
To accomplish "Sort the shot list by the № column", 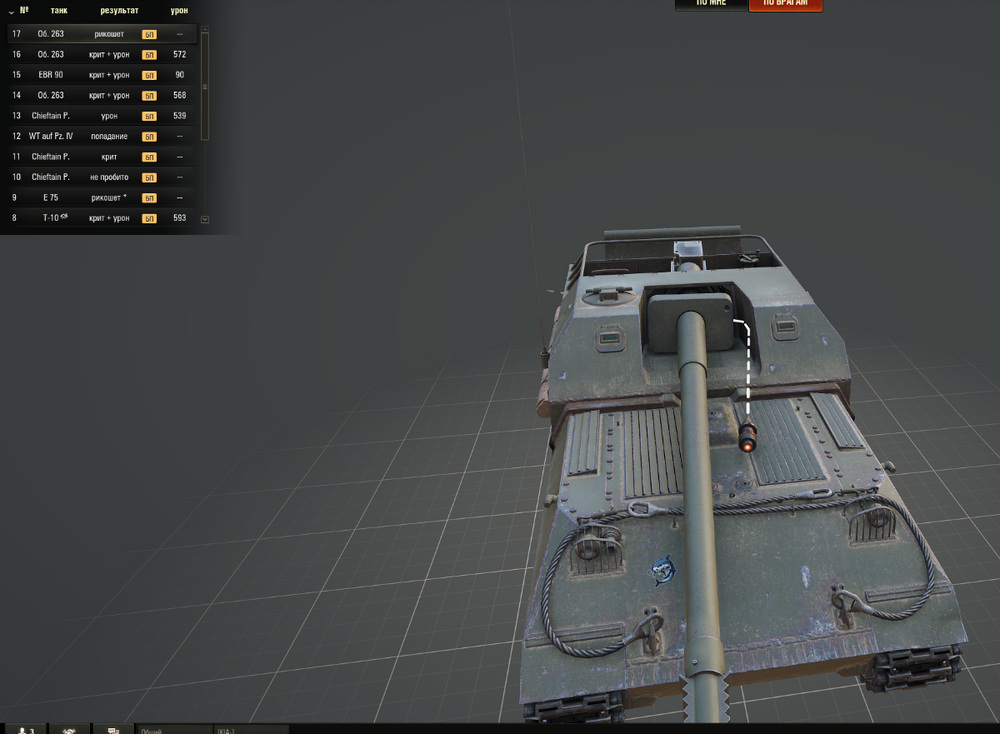I will [24, 10].
